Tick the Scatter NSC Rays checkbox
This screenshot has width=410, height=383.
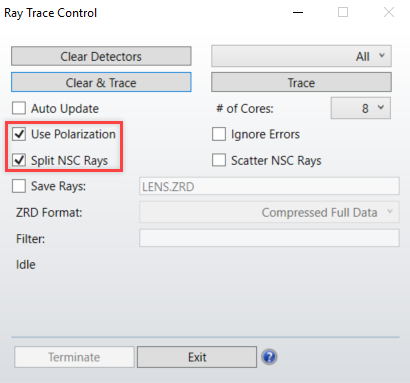coord(219,160)
